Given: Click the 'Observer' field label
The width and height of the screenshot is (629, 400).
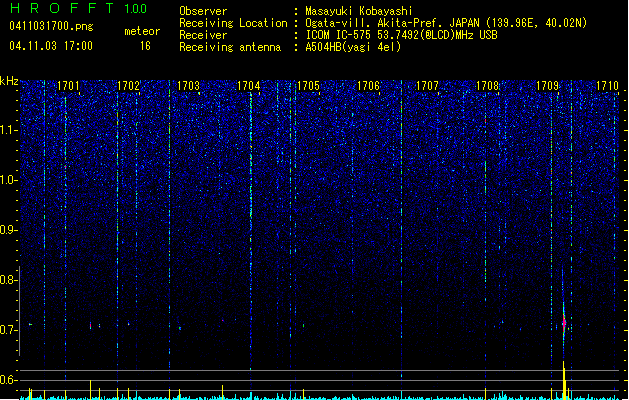Looking at the screenshot, I should [x=203, y=11].
